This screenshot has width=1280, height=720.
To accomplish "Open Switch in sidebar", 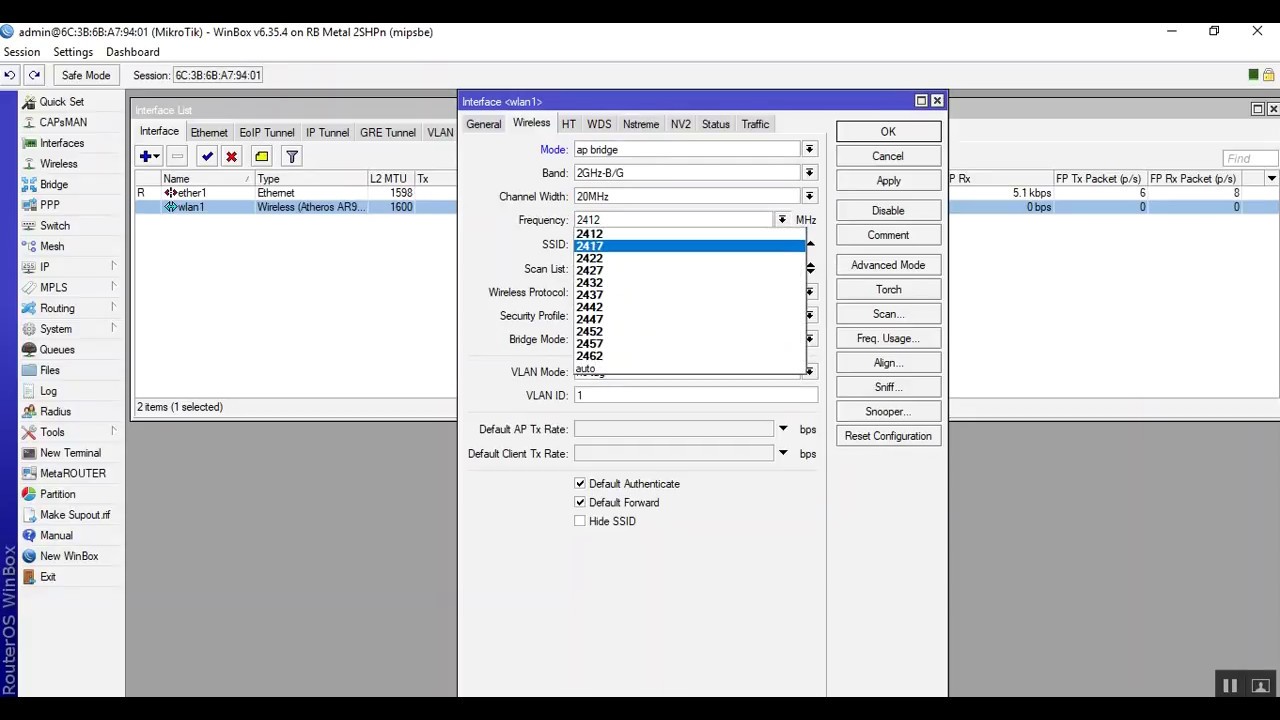I will pyautogui.click(x=54, y=226).
